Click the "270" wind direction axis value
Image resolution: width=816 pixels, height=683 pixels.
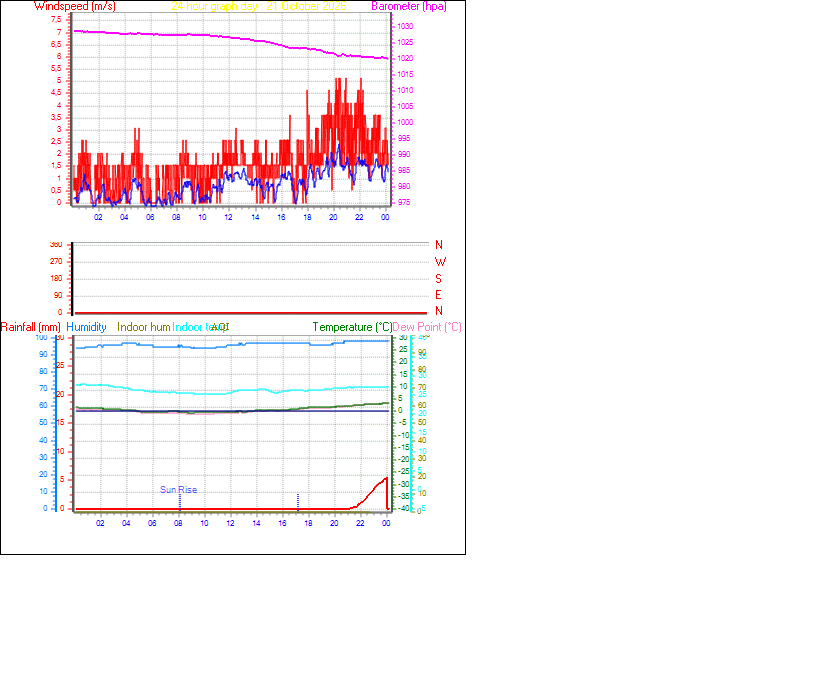click(x=56, y=261)
